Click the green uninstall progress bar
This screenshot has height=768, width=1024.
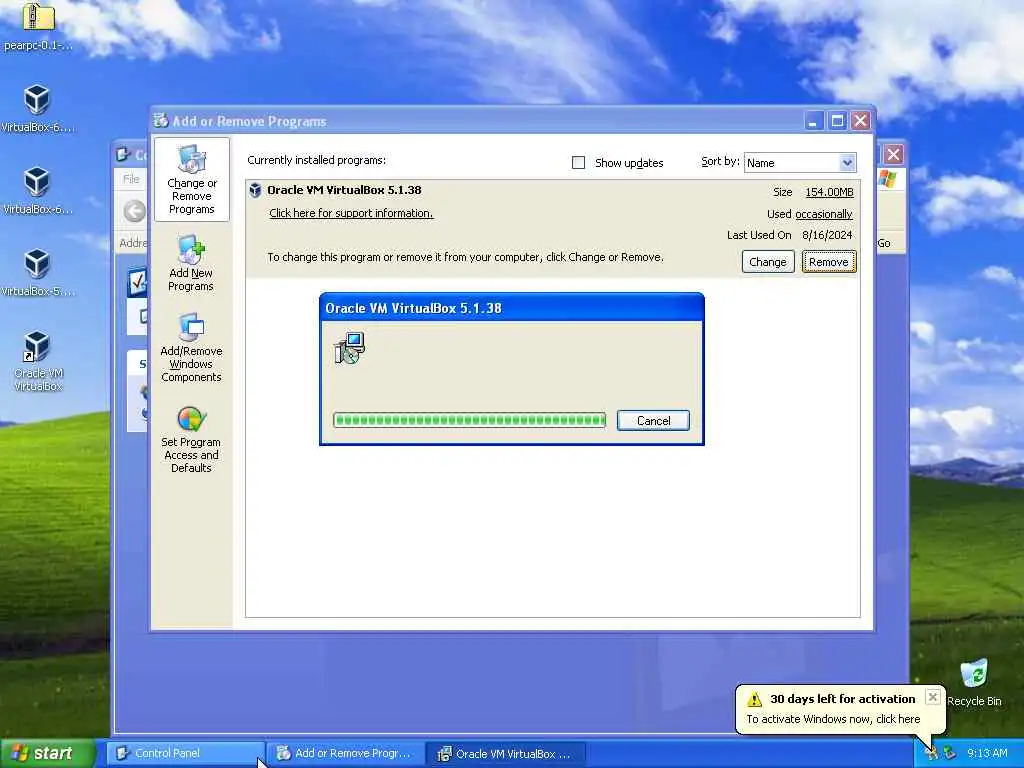[x=470, y=420]
